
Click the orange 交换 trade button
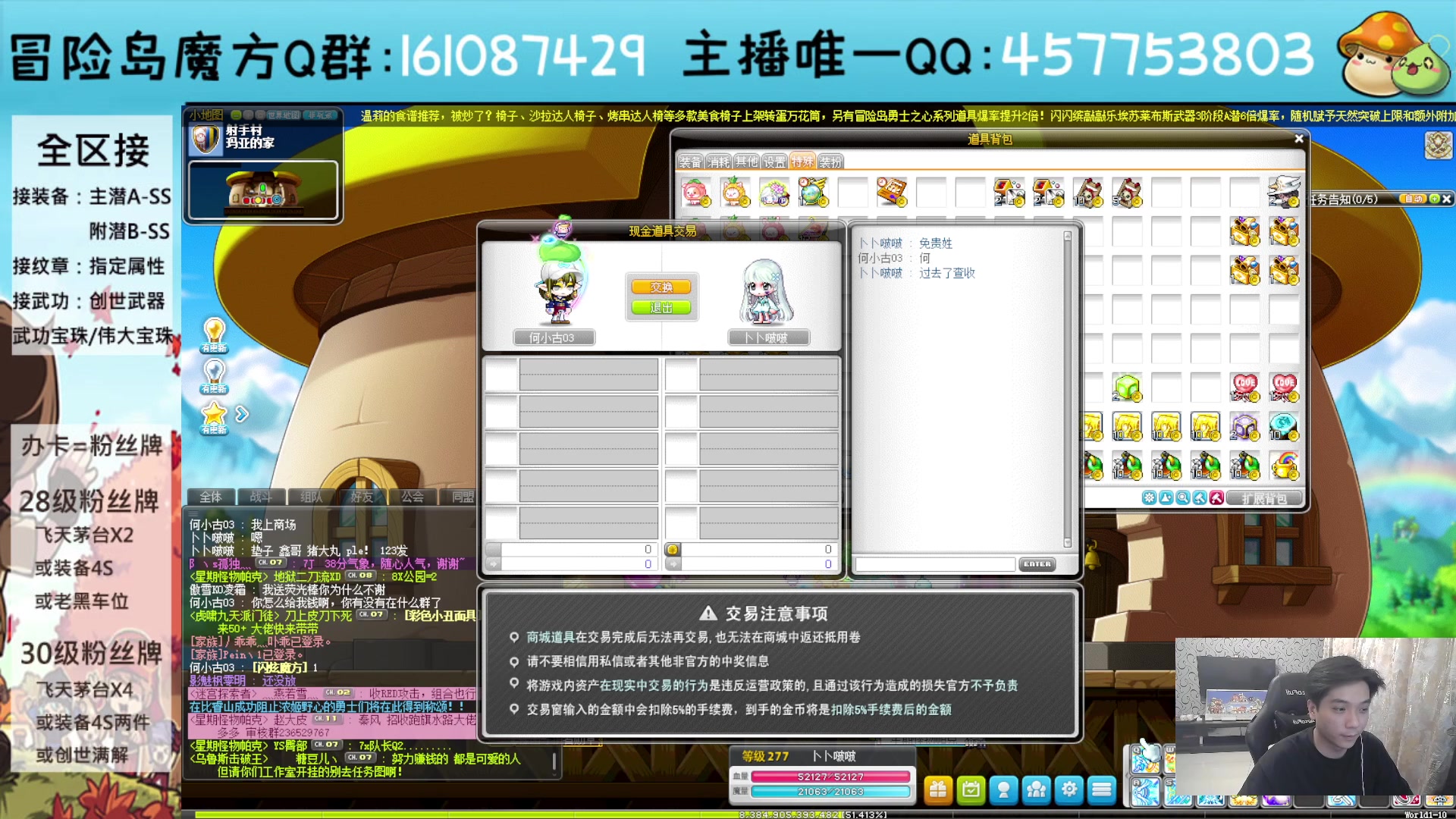661,287
